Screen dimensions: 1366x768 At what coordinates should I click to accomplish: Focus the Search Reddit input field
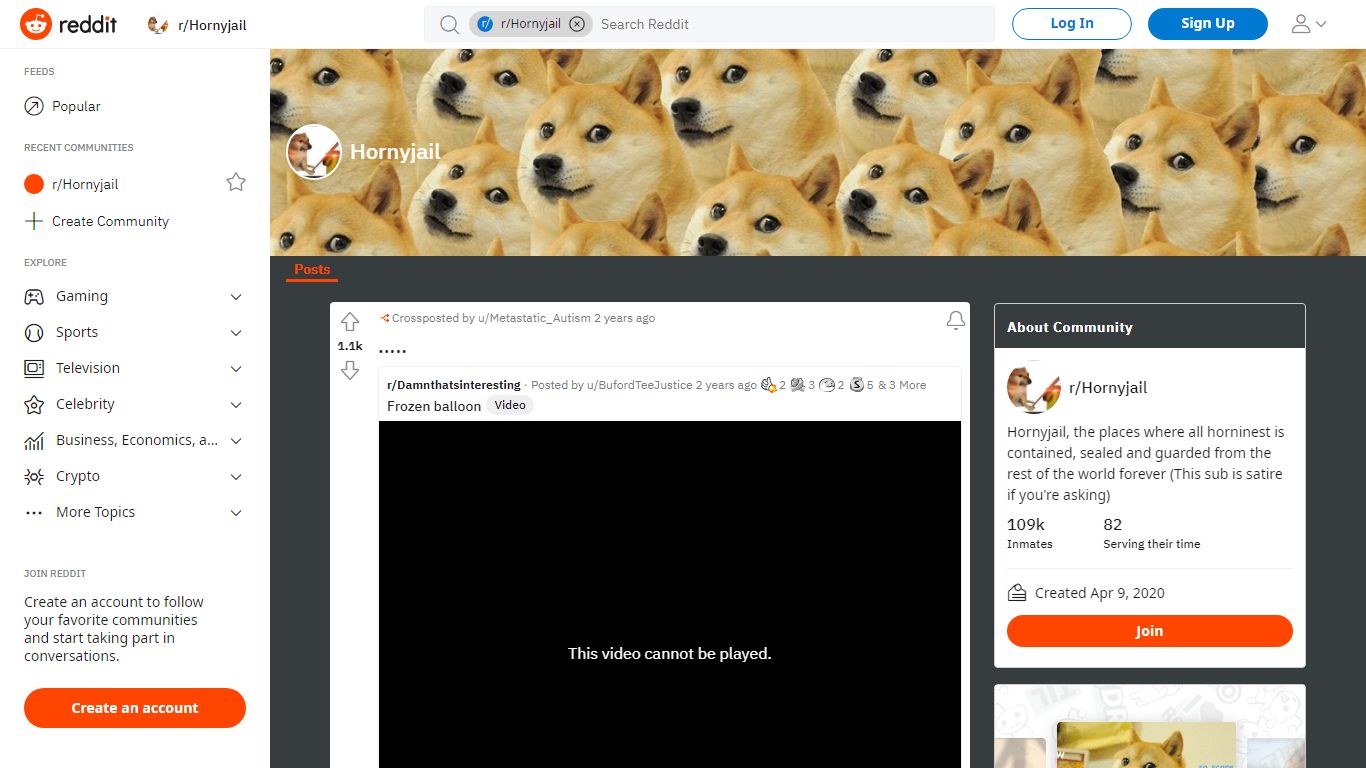coord(790,24)
